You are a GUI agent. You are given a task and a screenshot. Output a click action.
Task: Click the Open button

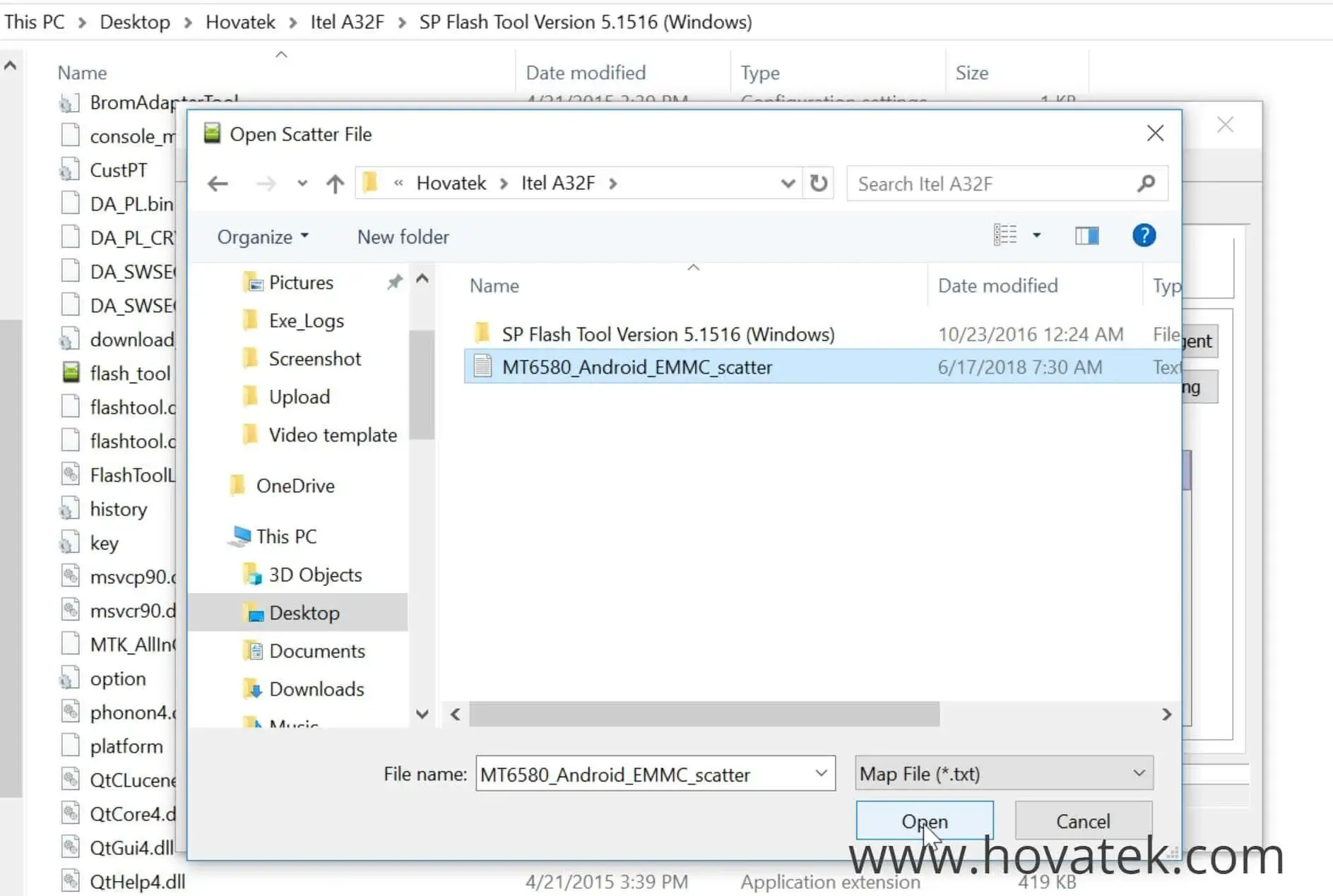tap(924, 820)
